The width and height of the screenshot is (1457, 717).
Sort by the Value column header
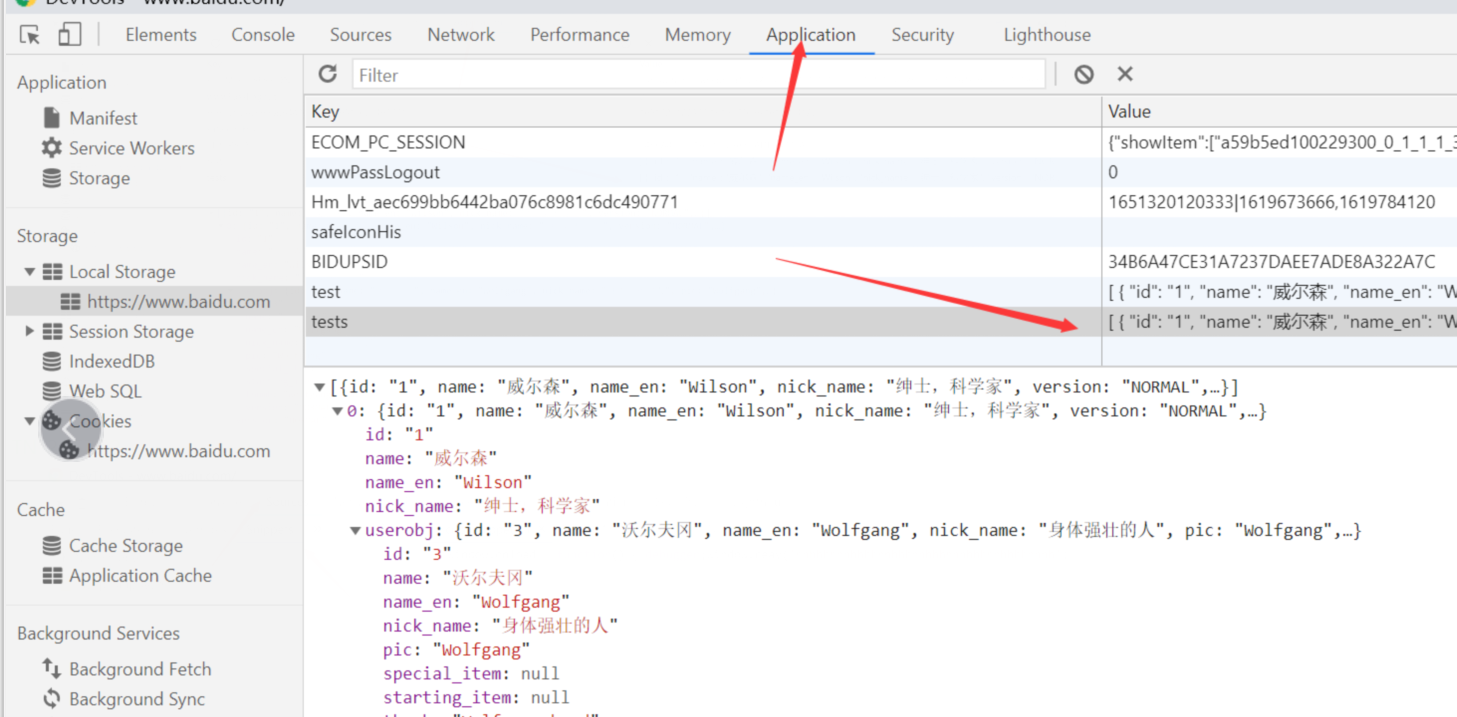point(1279,112)
